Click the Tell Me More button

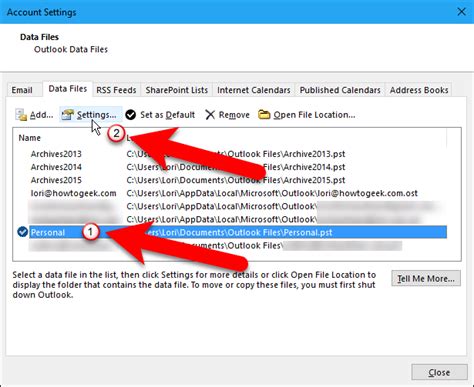click(426, 278)
